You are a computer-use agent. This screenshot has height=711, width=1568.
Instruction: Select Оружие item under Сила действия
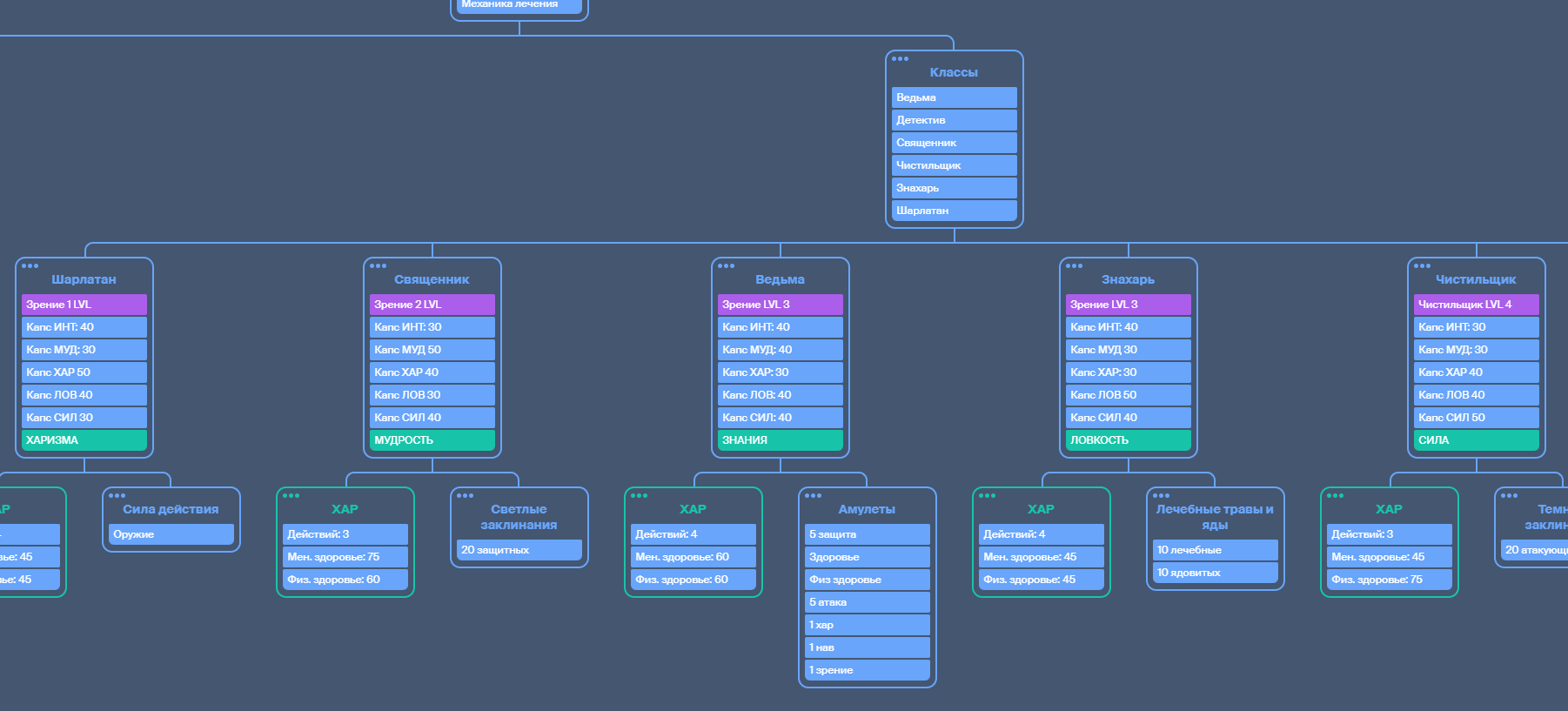click(x=171, y=534)
